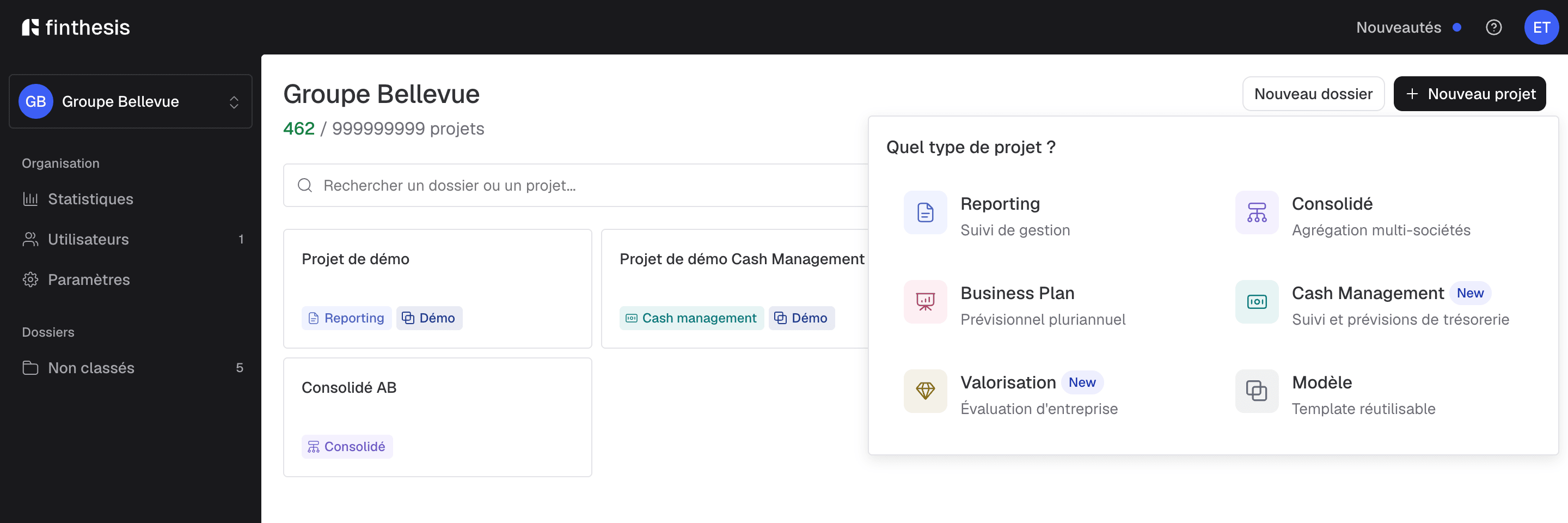Click 'Quel type de projet ?' heading
The image size is (1568, 523).
pos(971,147)
